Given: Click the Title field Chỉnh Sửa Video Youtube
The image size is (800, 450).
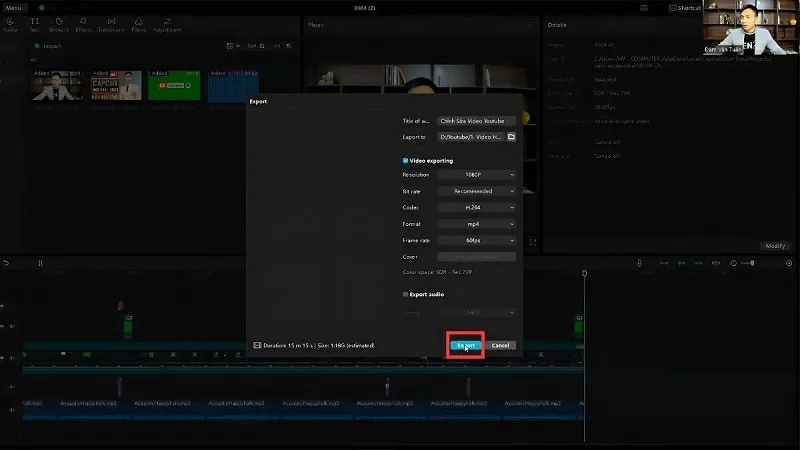Looking at the screenshot, I should coord(477,121).
